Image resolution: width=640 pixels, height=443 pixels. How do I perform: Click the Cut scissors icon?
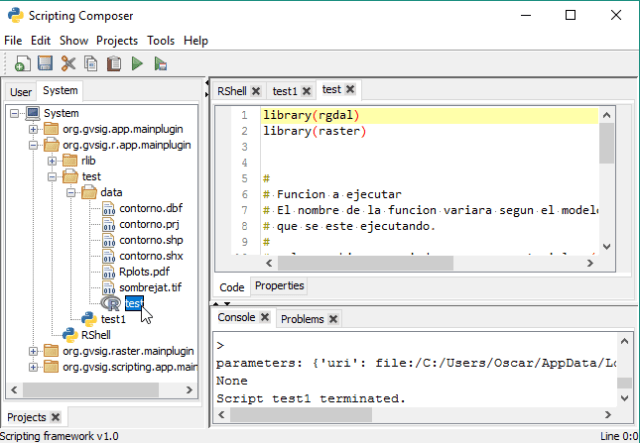pos(68,64)
